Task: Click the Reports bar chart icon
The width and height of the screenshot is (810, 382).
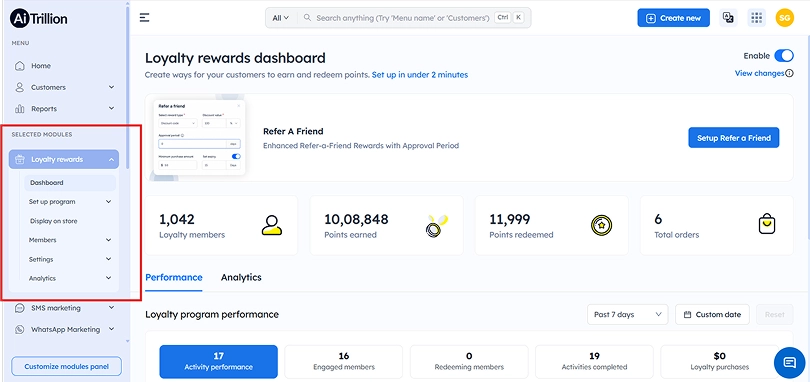Action: (20, 109)
